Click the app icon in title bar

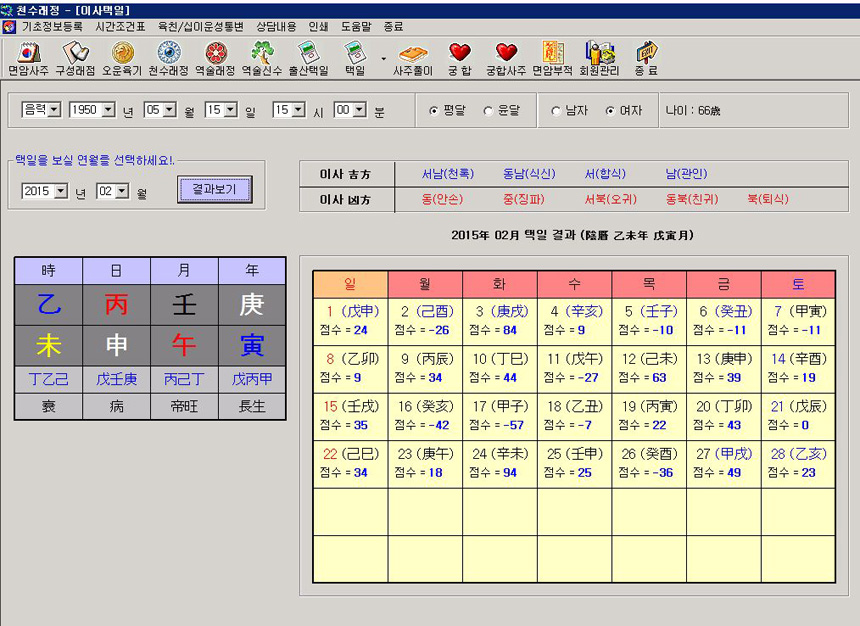pyautogui.click(x=7, y=10)
